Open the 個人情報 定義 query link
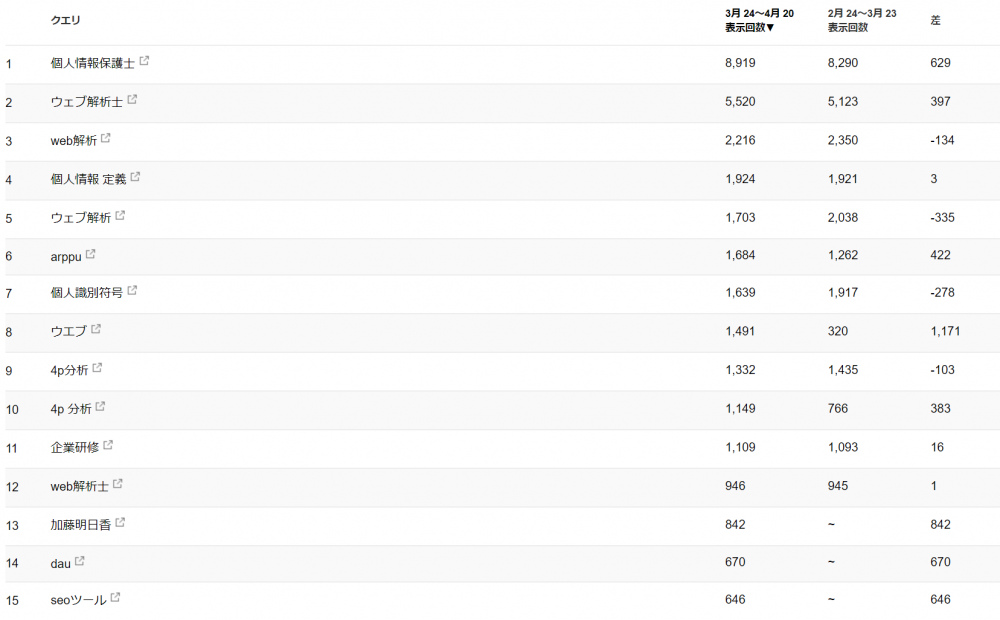Viewport: 1000px width, 620px height. (88, 179)
